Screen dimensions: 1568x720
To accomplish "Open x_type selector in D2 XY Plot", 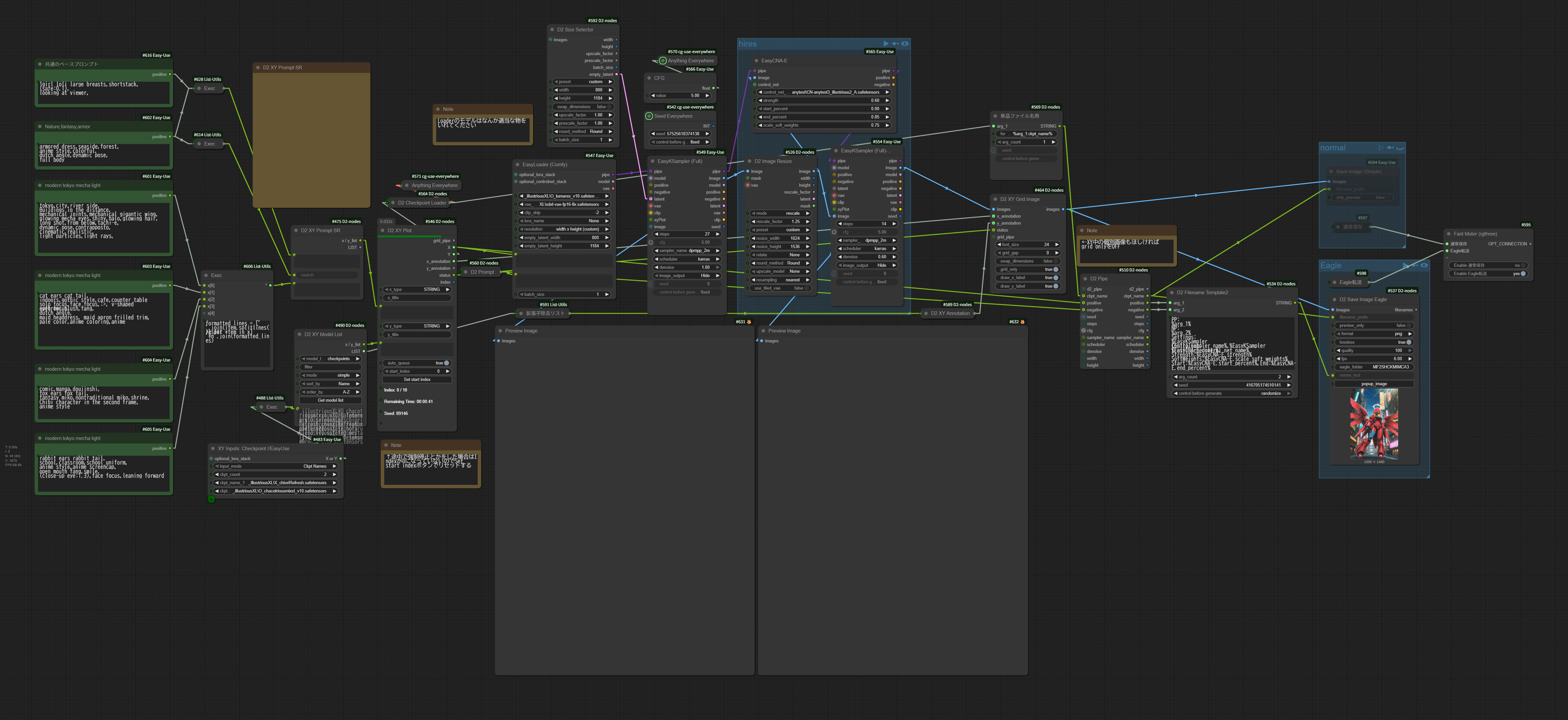I will (x=417, y=290).
